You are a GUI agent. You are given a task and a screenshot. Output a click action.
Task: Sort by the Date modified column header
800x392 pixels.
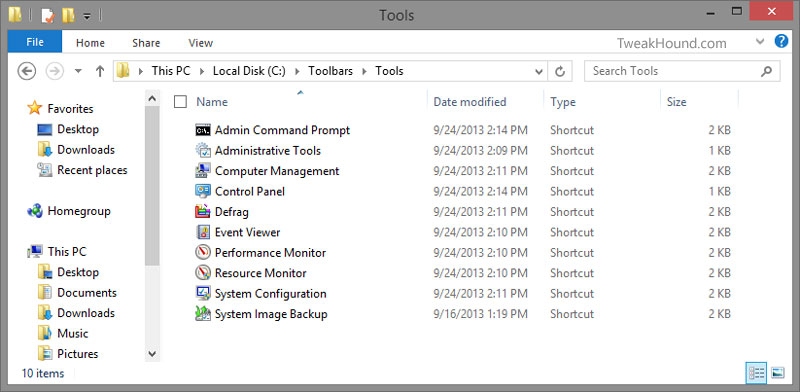pyautogui.click(x=469, y=102)
